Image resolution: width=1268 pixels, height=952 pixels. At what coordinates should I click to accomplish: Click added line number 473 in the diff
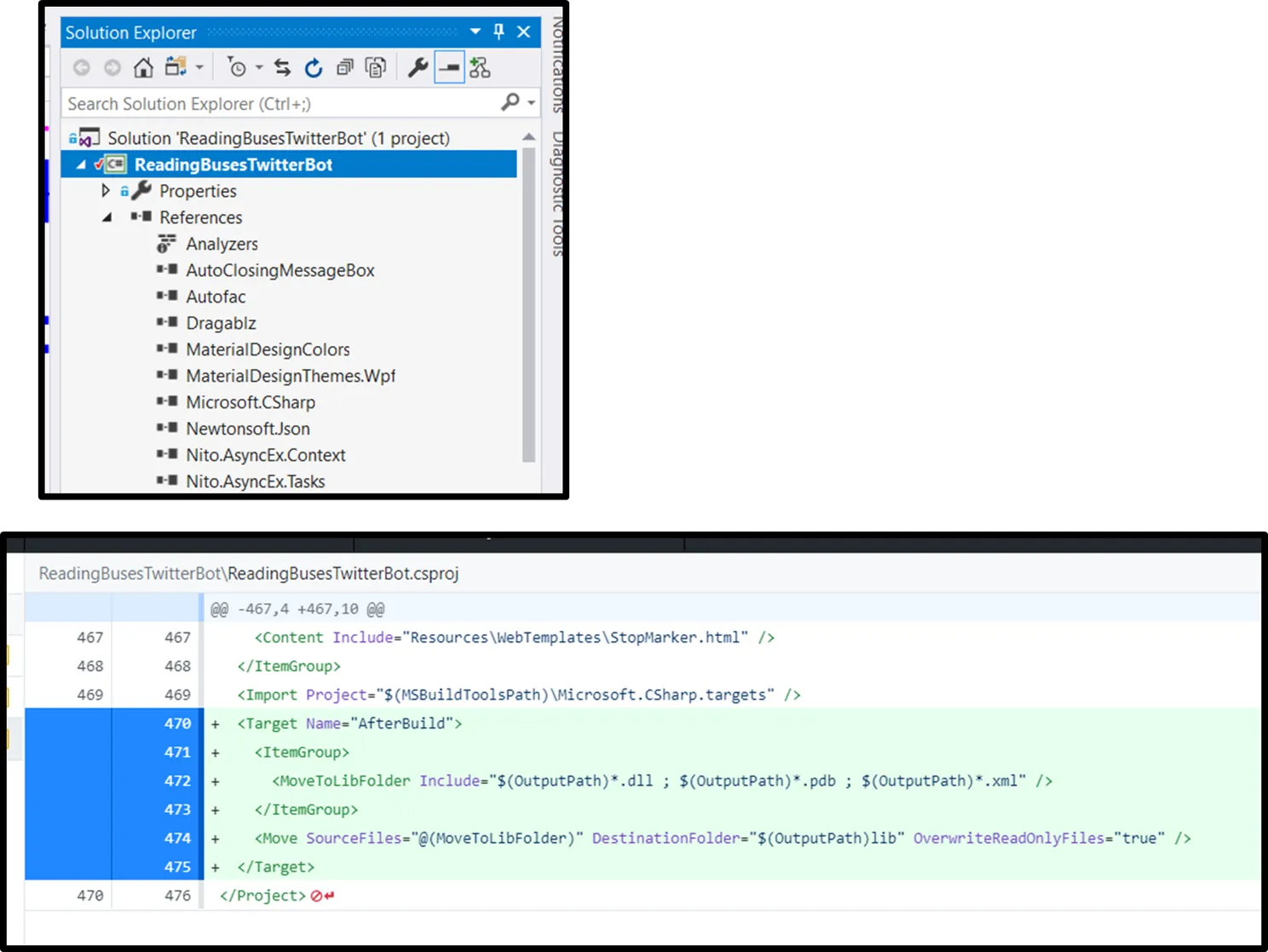(177, 810)
